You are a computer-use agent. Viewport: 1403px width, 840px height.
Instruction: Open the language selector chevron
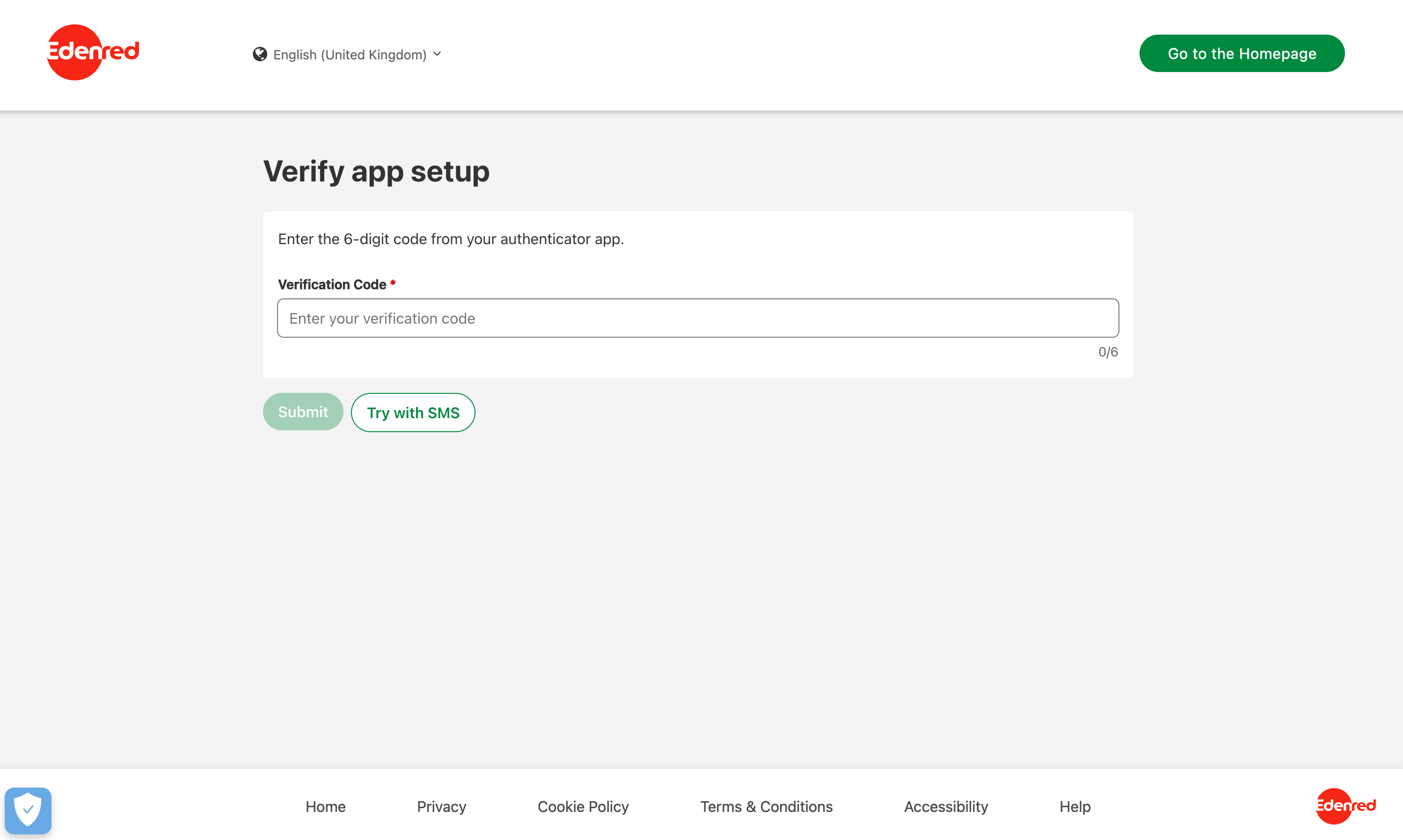coord(437,54)
